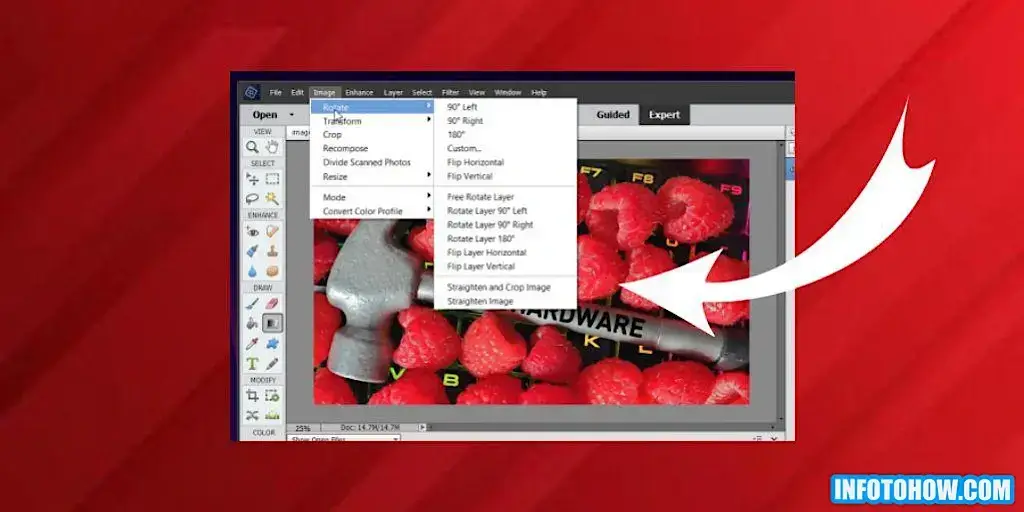This screenshot has height=512, width=1024.
Task: Select the Smart Brush tool
Action: click(x=252, y=251)
